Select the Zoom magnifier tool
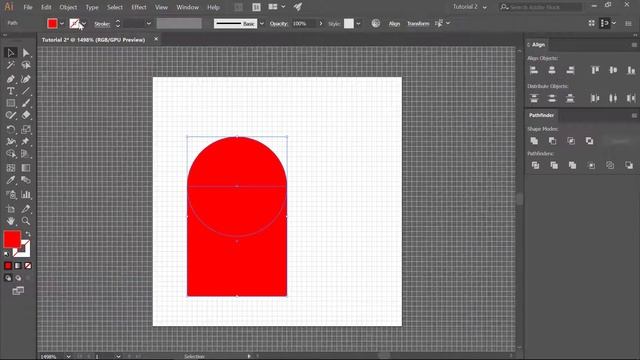Screen dimensions: 640x360 (x=26, y=221)
